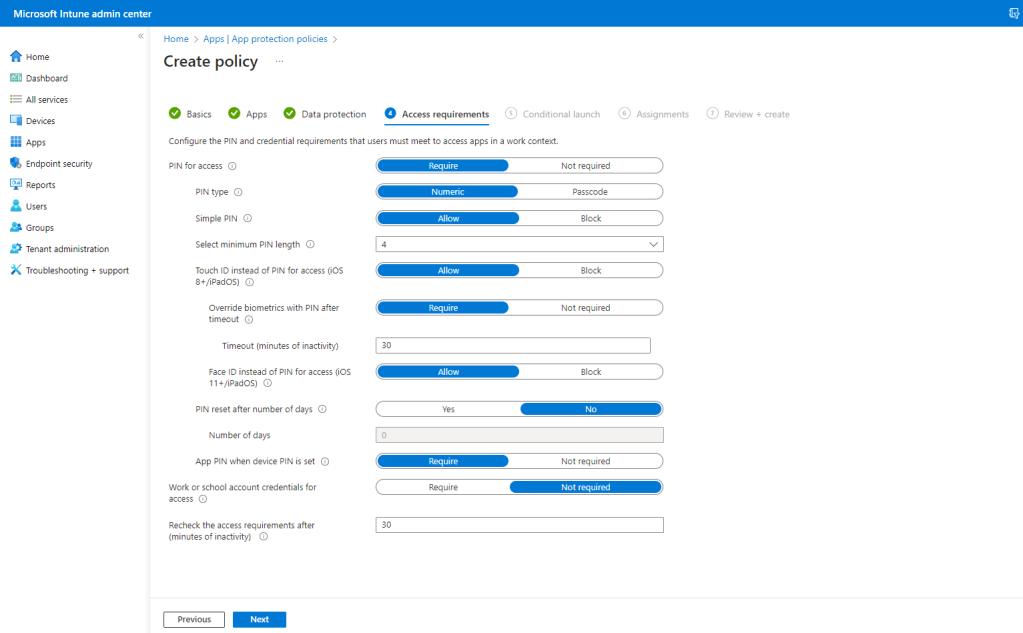Click the Reports icon in sidebar
The width and height of the screenshot is (1023, 633).
coord(16,185)
